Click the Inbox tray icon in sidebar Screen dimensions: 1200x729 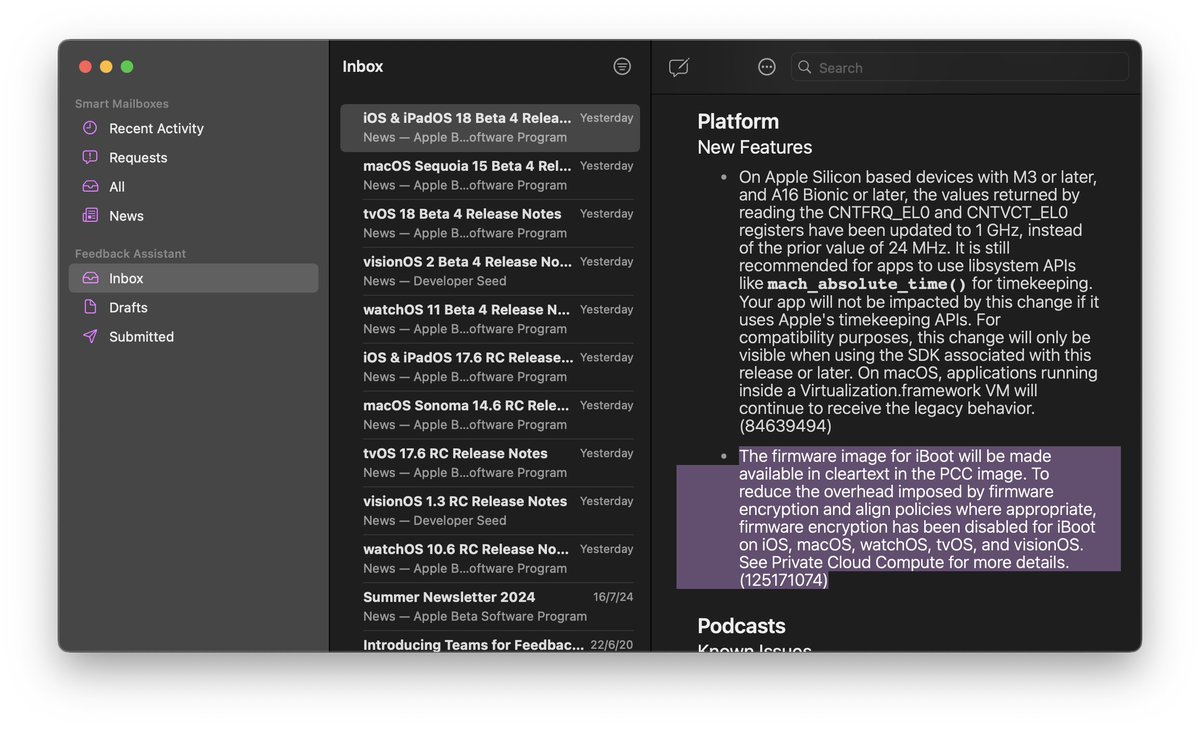click(x=90, y=278)
